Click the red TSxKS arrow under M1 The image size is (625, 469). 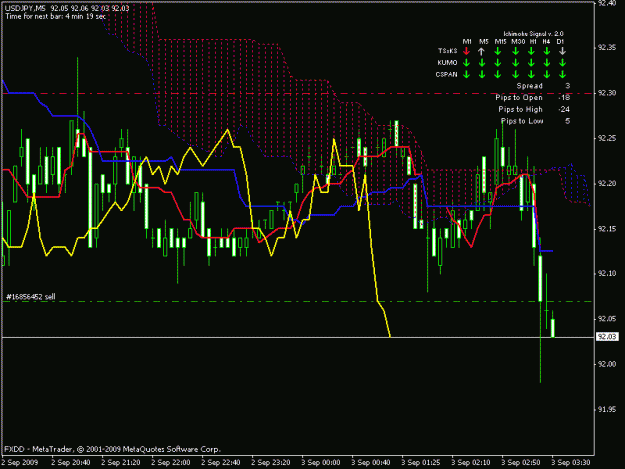pyautogui.click(x=466, y=51)
